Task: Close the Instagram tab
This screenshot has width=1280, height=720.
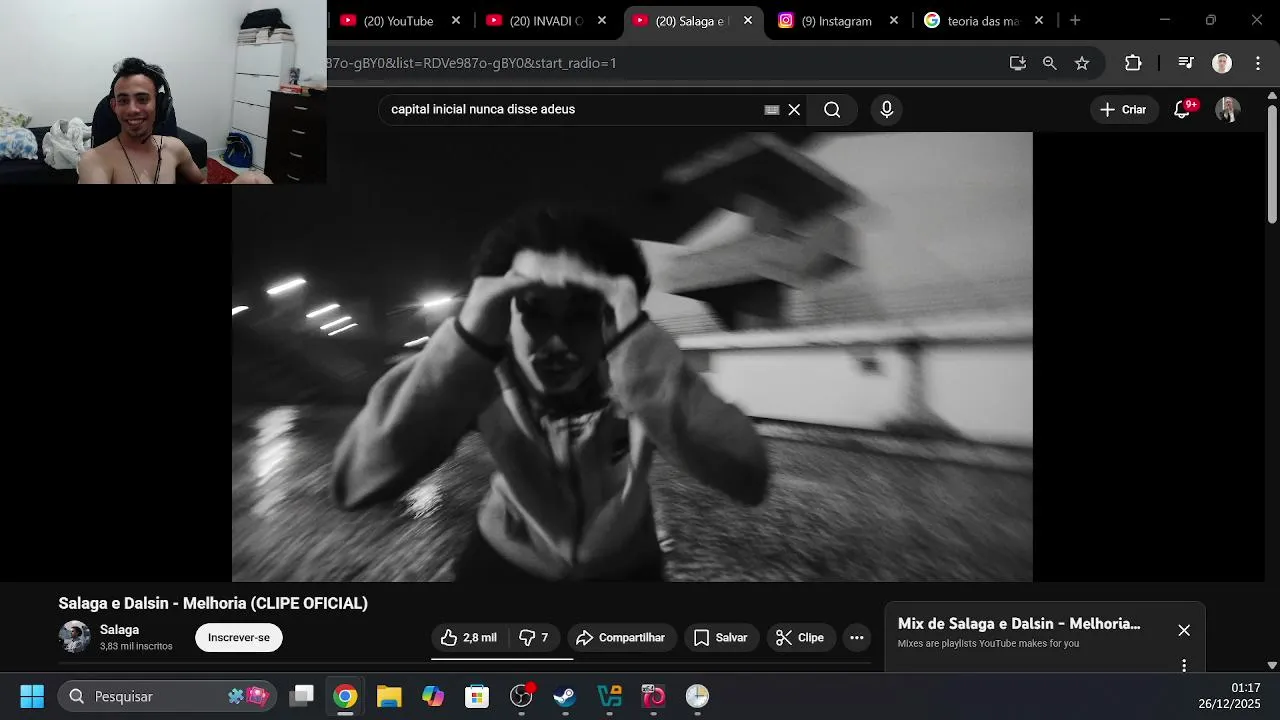Action: click(894, 21)
